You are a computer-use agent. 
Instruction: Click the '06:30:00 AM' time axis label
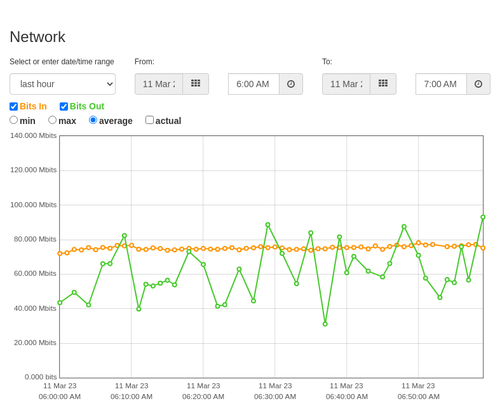click(x=275, y=397)
